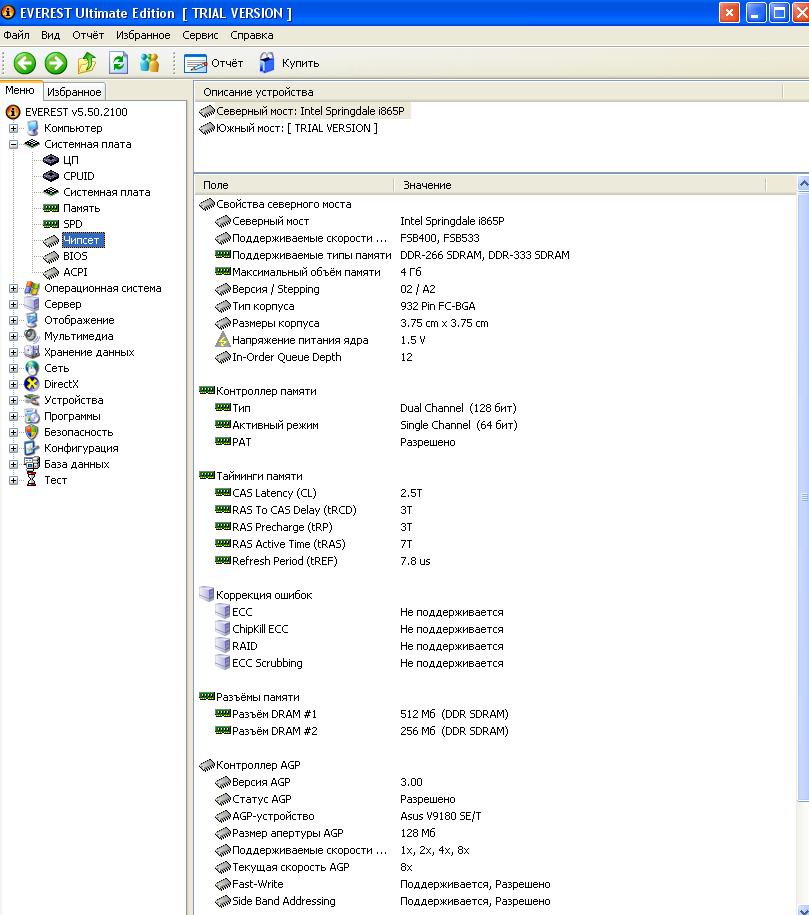Select Северный мост: Intel Springdale i865P device

304,111
